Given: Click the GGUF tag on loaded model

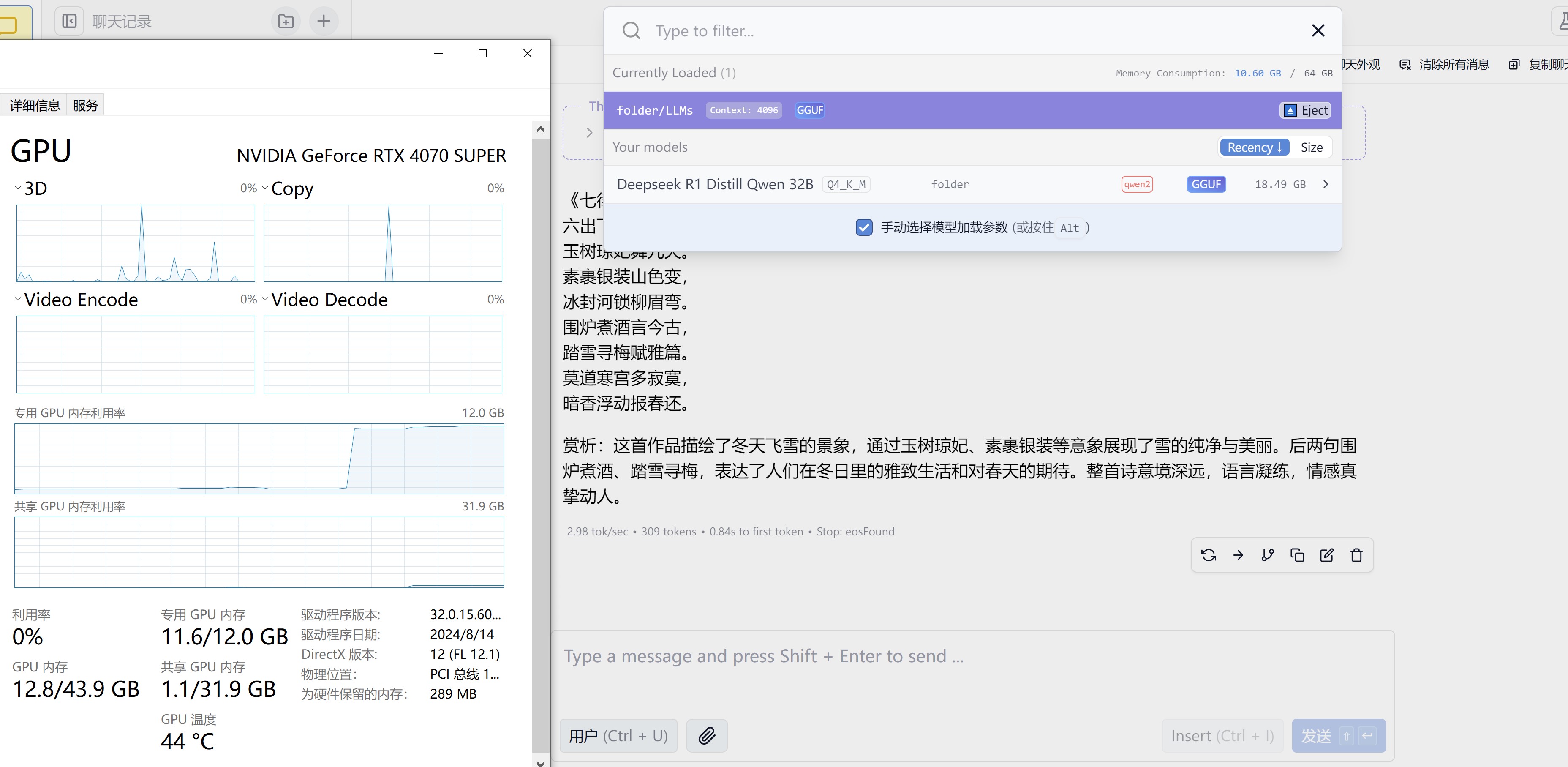Looking at the screenshot, I should 810,110.
